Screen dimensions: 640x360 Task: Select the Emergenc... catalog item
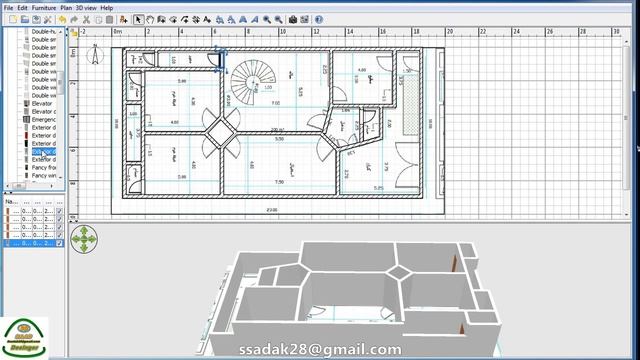click(x=44, y=120)
